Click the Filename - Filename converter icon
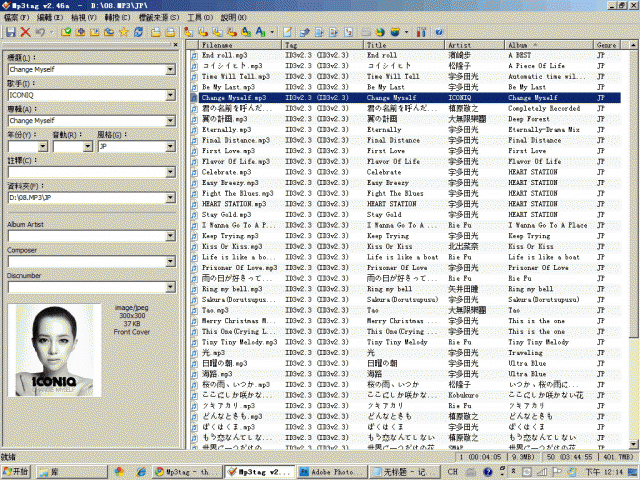640x480 pixels. point(218,32)
